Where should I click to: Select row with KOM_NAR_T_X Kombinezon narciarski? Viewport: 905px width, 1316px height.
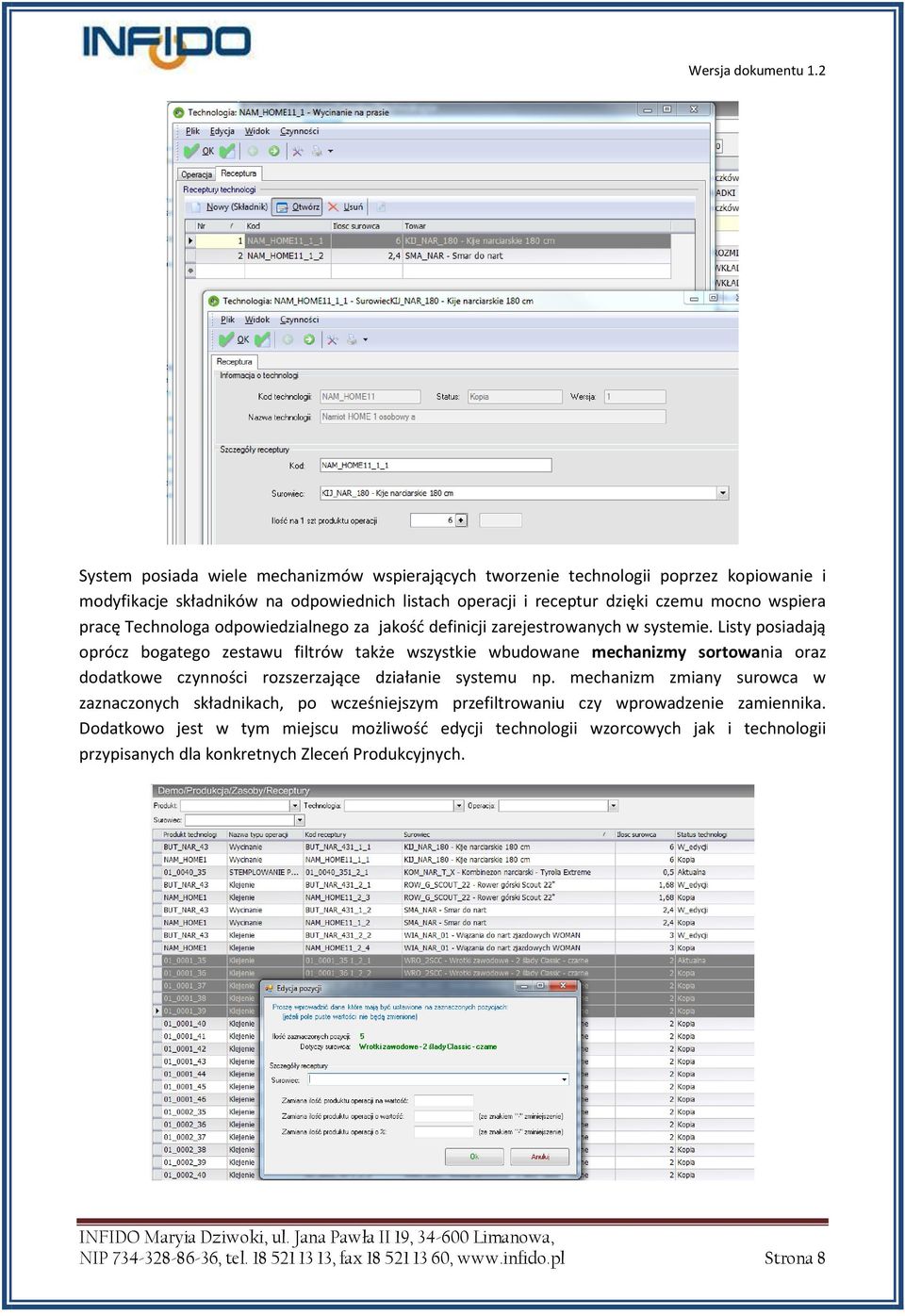453,872
